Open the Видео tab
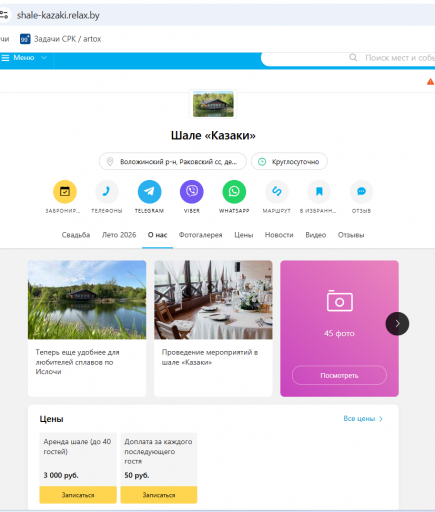 tap(316, 235)
